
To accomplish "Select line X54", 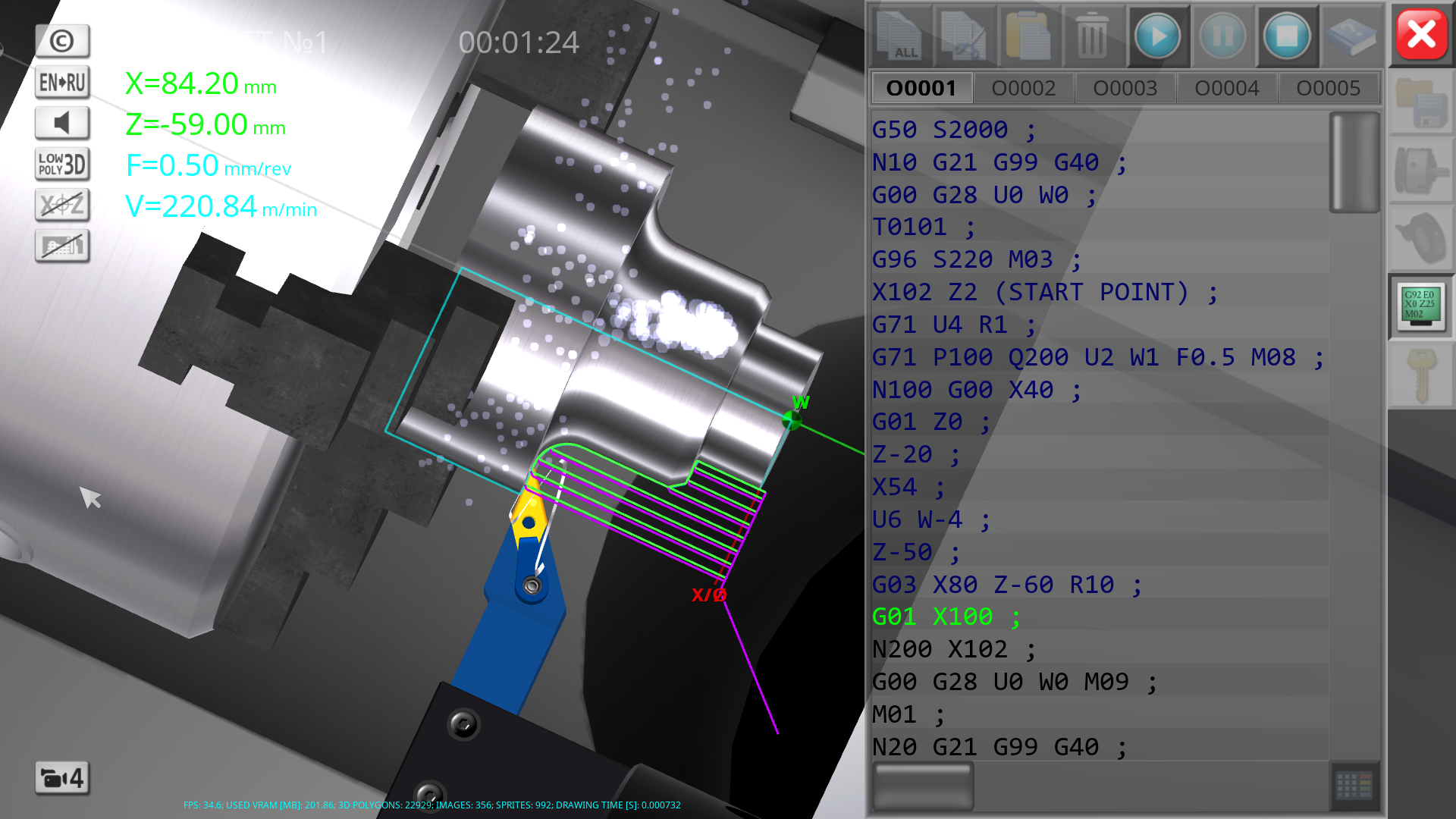I will pyautogui.click(x=1100, y=487).
